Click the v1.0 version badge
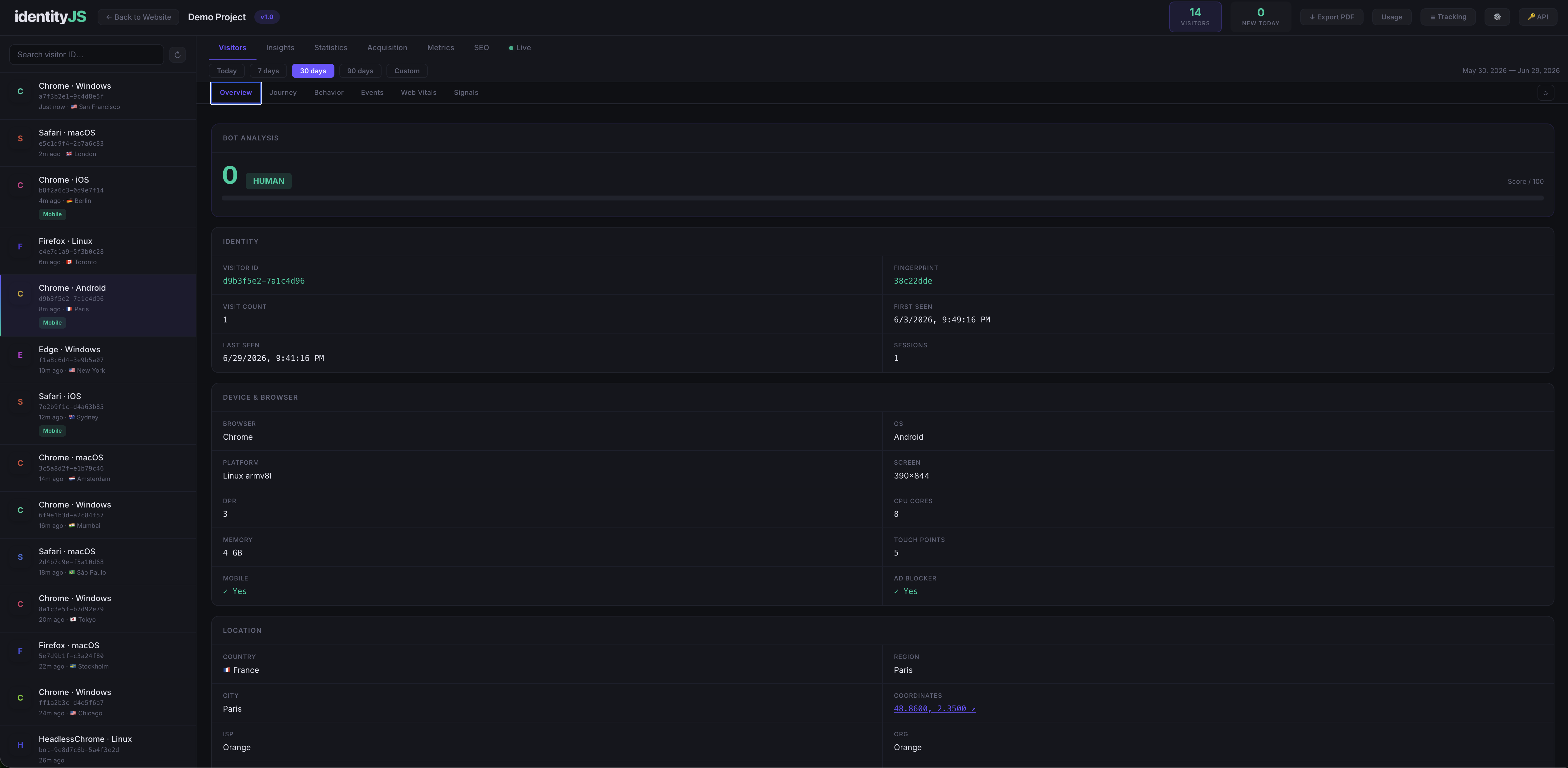This screenshot has height=768, width=1568. point(267,17)
